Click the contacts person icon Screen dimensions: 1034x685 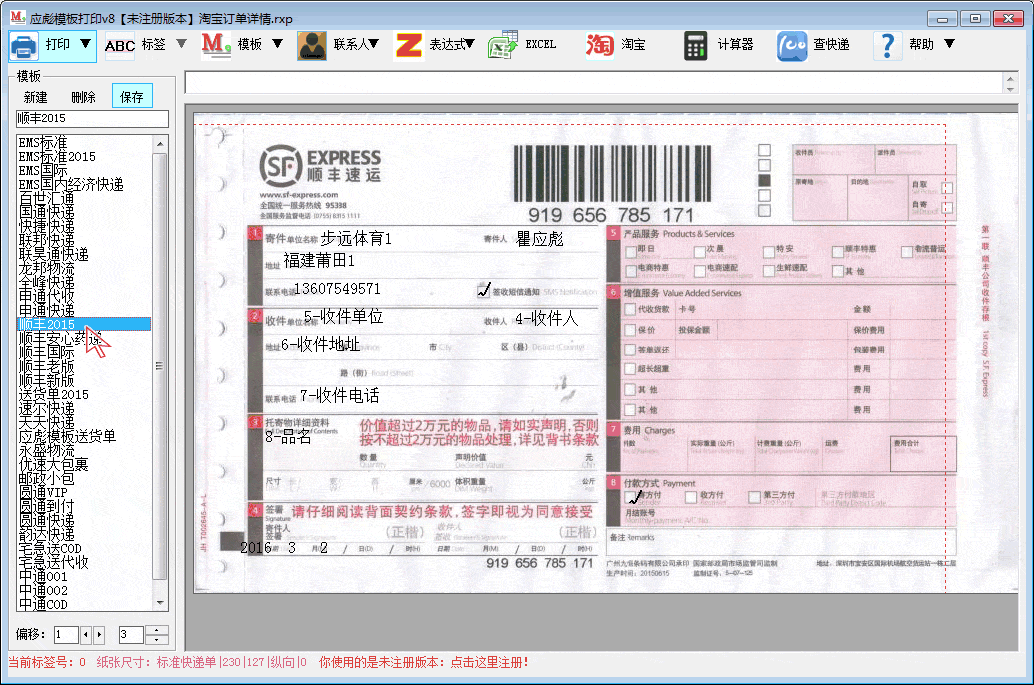click(311, 46)
